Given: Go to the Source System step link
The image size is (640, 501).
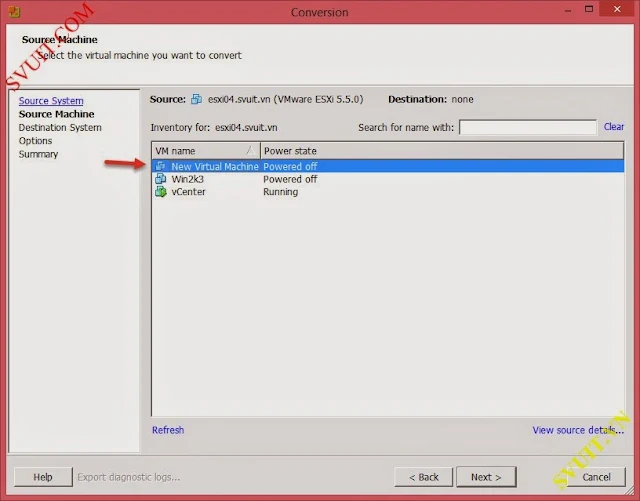Looking at the screenshot, I should click(51, 100).
